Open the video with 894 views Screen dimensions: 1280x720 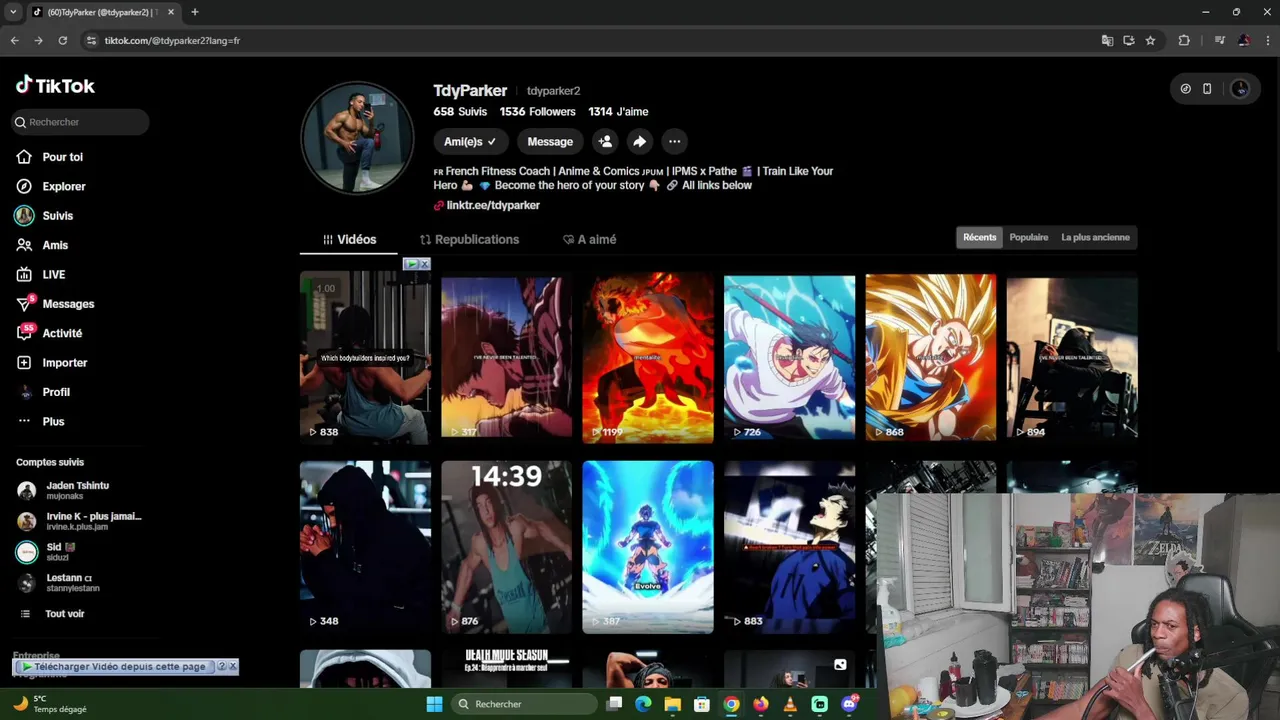[x=1072, y=358]
